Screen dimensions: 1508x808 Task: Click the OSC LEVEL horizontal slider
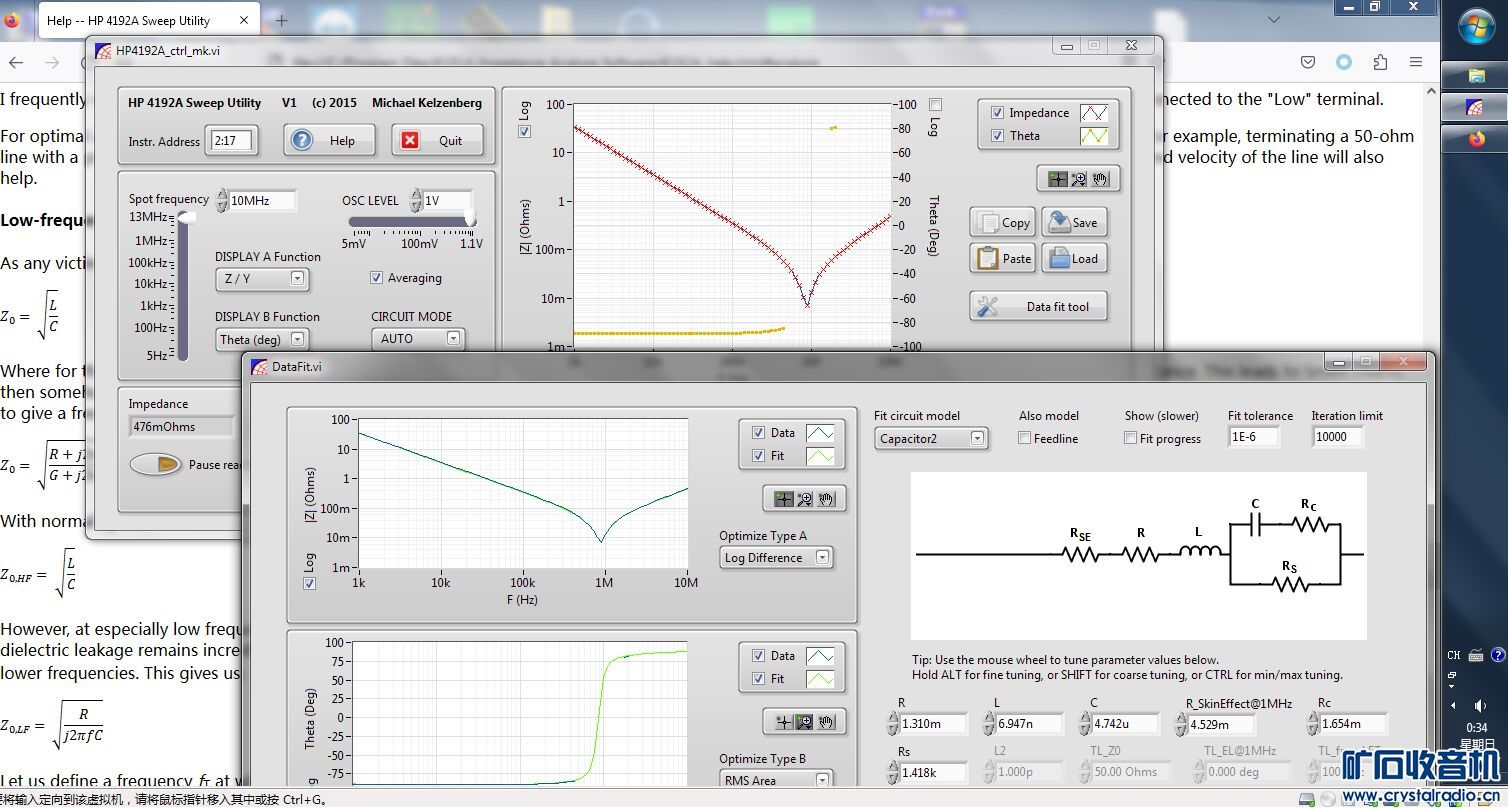410,221
